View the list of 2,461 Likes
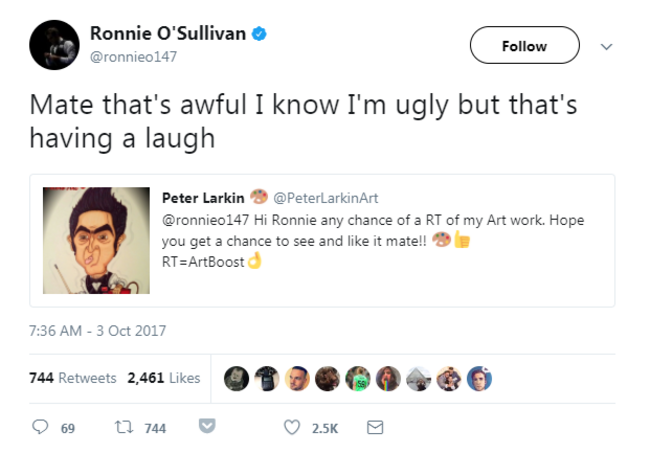The image size is (650, 453). click(x=163, y=378)
